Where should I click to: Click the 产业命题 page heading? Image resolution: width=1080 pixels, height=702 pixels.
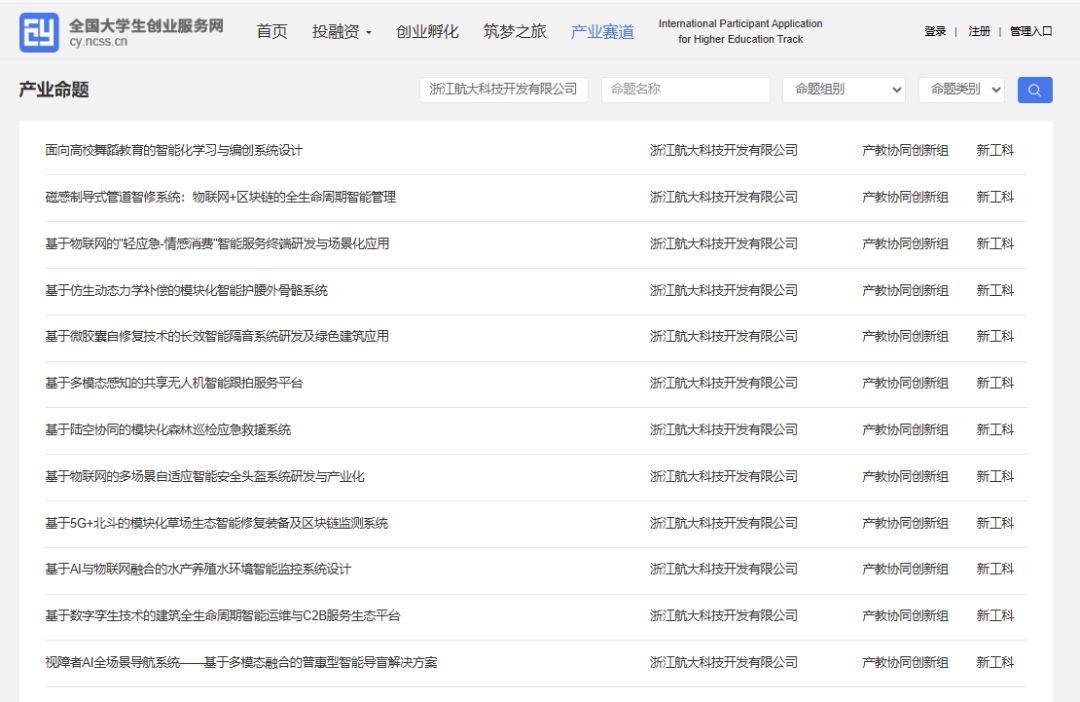pos(54,90)
